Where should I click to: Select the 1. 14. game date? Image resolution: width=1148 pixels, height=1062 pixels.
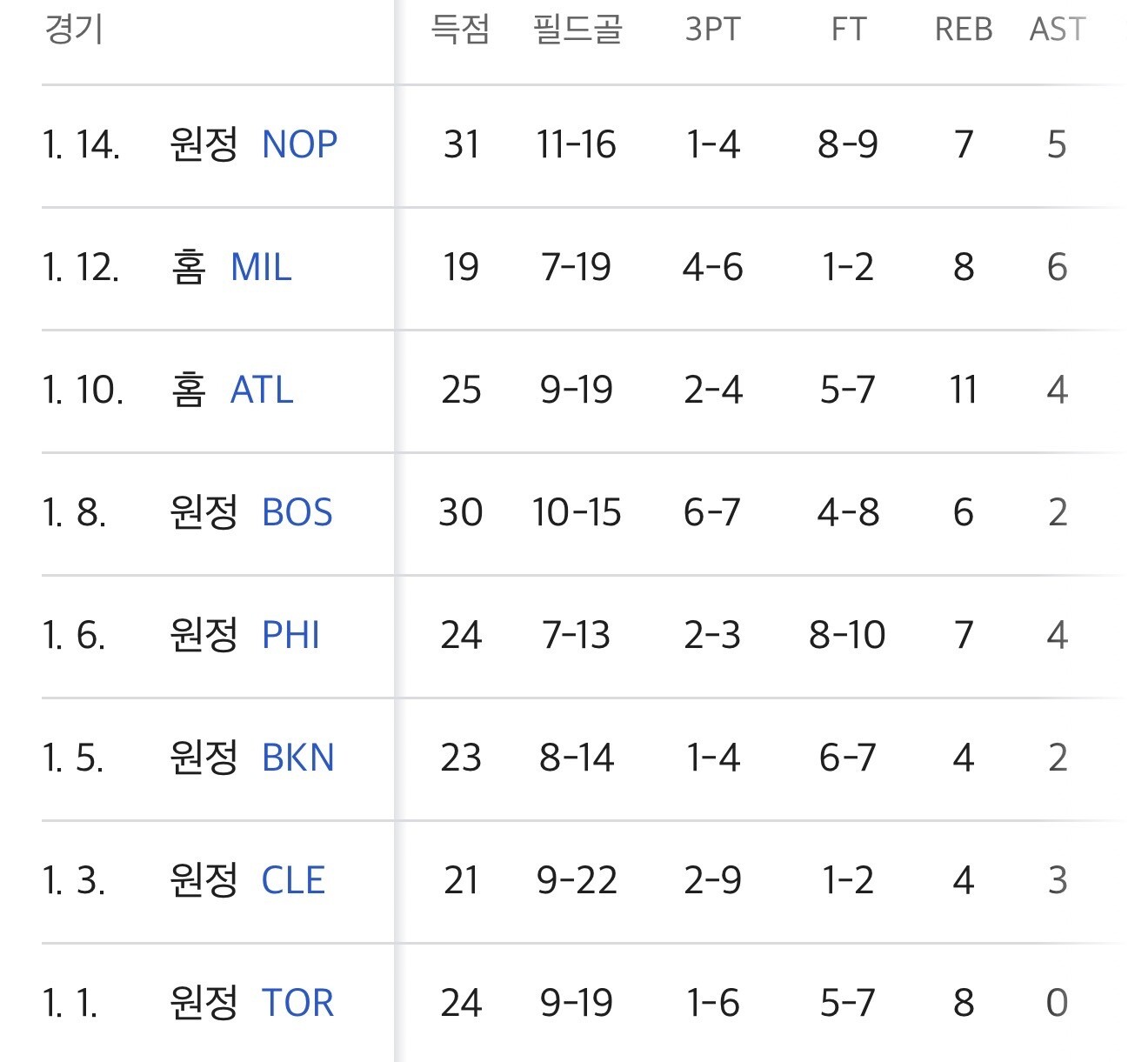pos(81,144)
